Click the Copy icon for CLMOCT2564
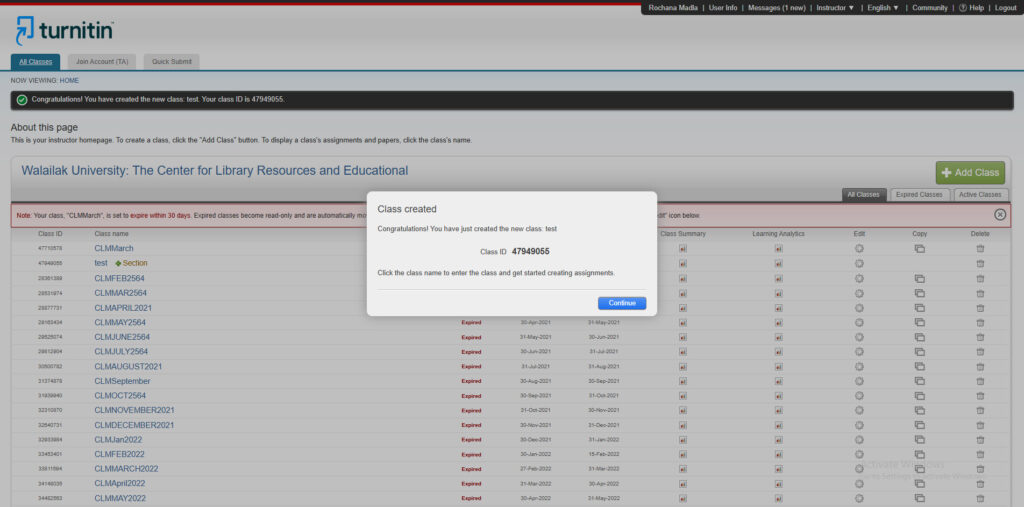1024x507 pixels. [x=920, y=396]
